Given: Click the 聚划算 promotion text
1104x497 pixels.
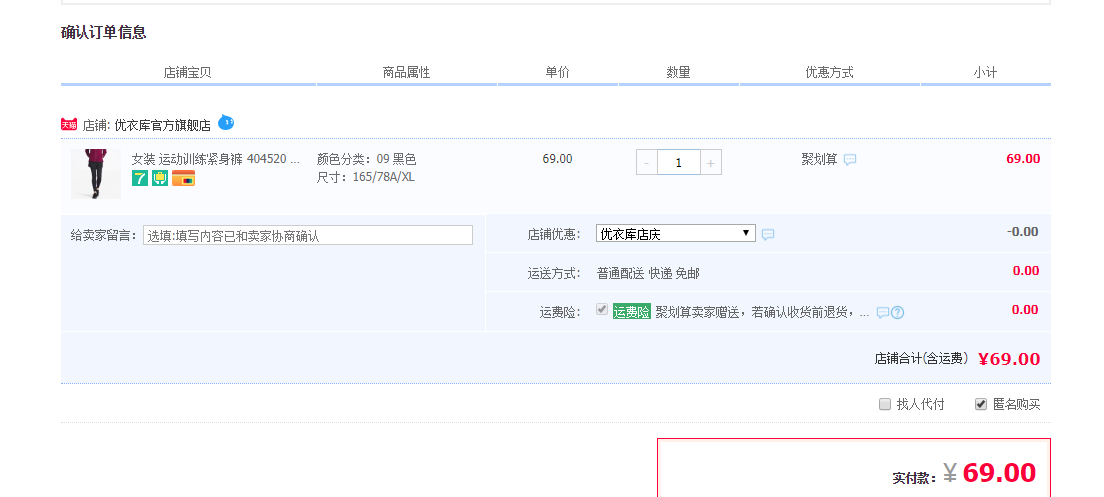Looking at the screenshot, I should 820,159.
